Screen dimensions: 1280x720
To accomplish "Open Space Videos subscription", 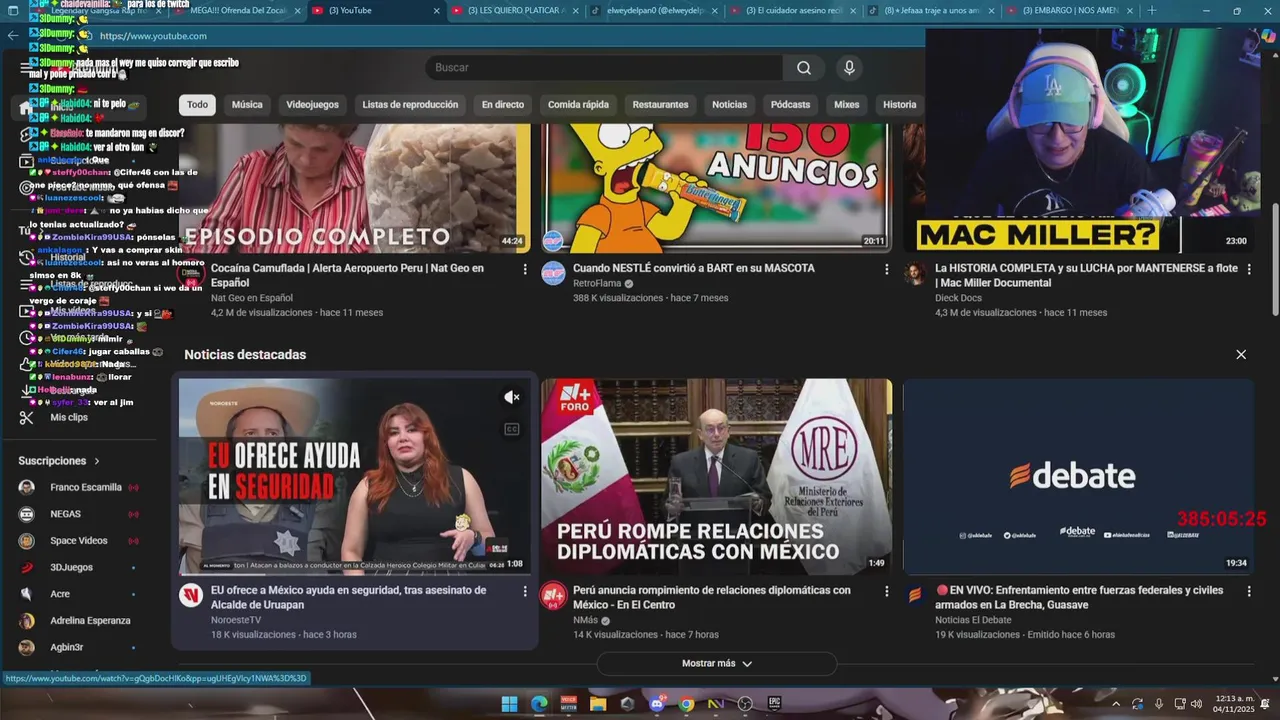I will click(x=79, y=541).
